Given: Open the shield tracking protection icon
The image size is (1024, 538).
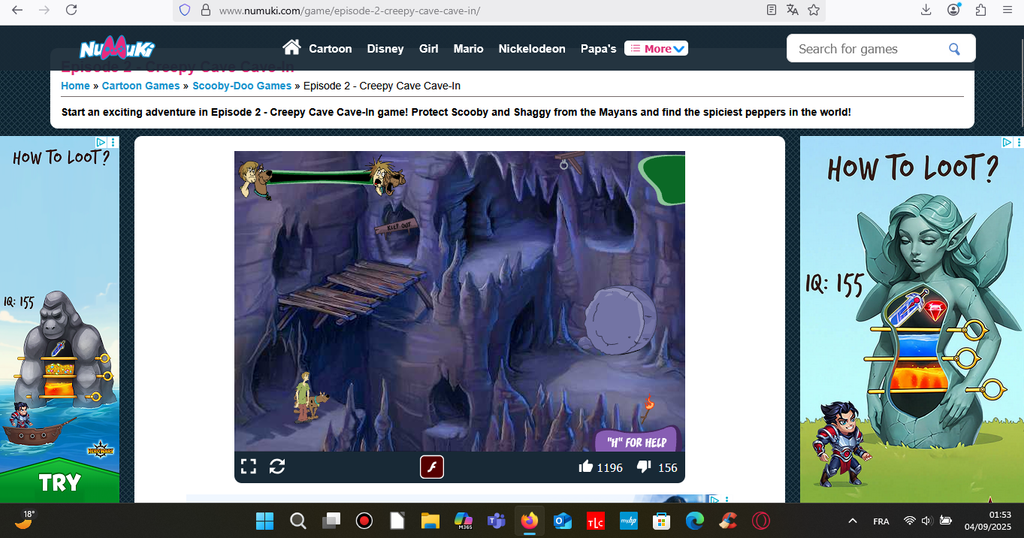Looking at the screenshot, I should [185, 10].
